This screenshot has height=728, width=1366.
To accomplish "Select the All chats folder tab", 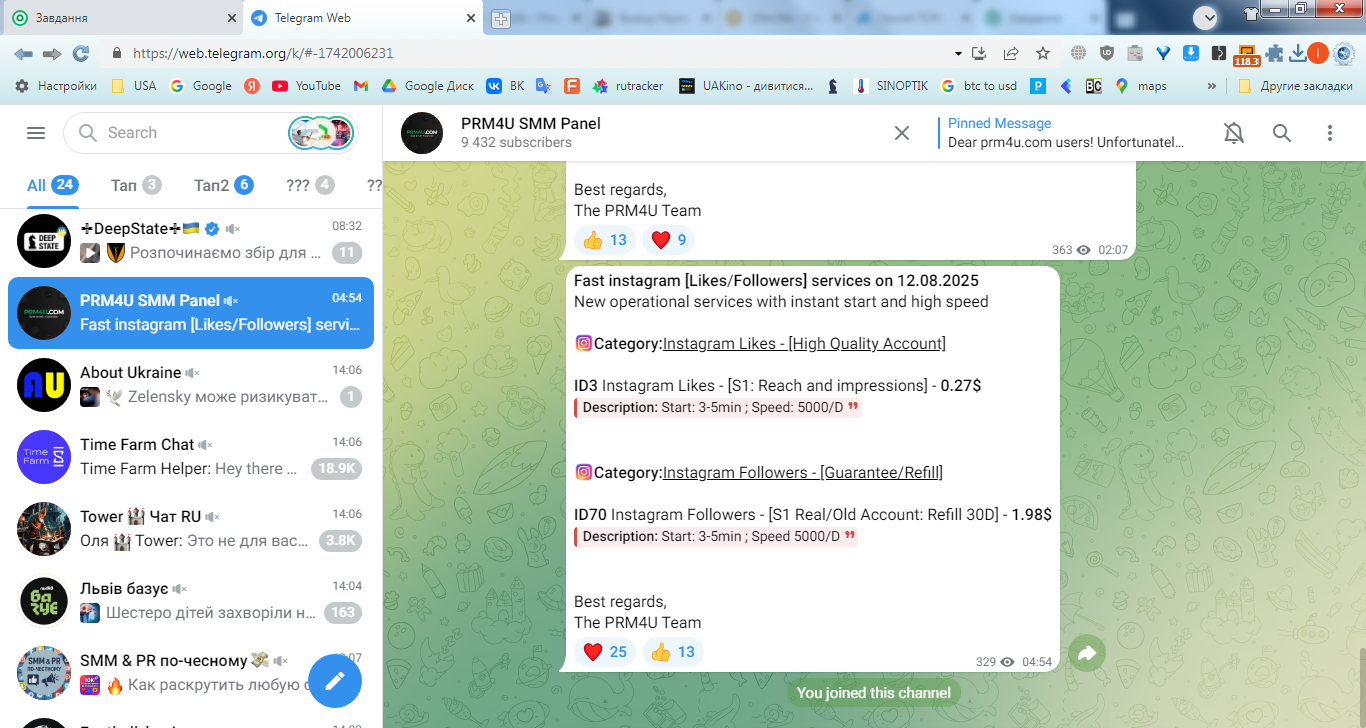I will (x=53, y=185).
